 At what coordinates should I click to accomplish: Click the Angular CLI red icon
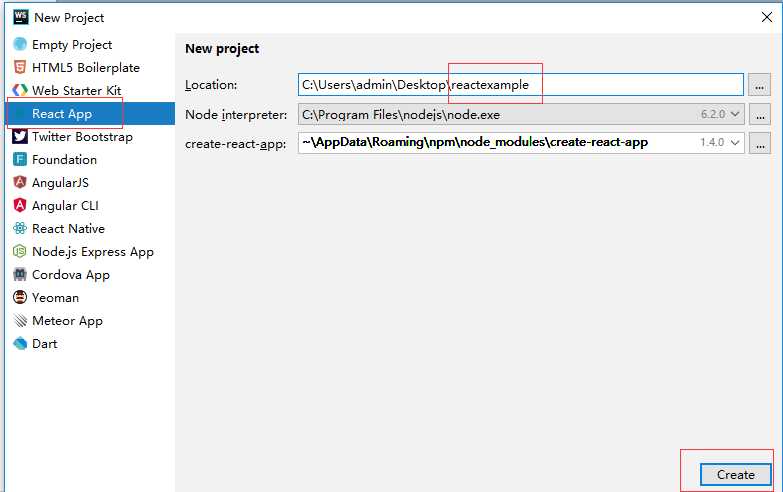pos(20,205)
